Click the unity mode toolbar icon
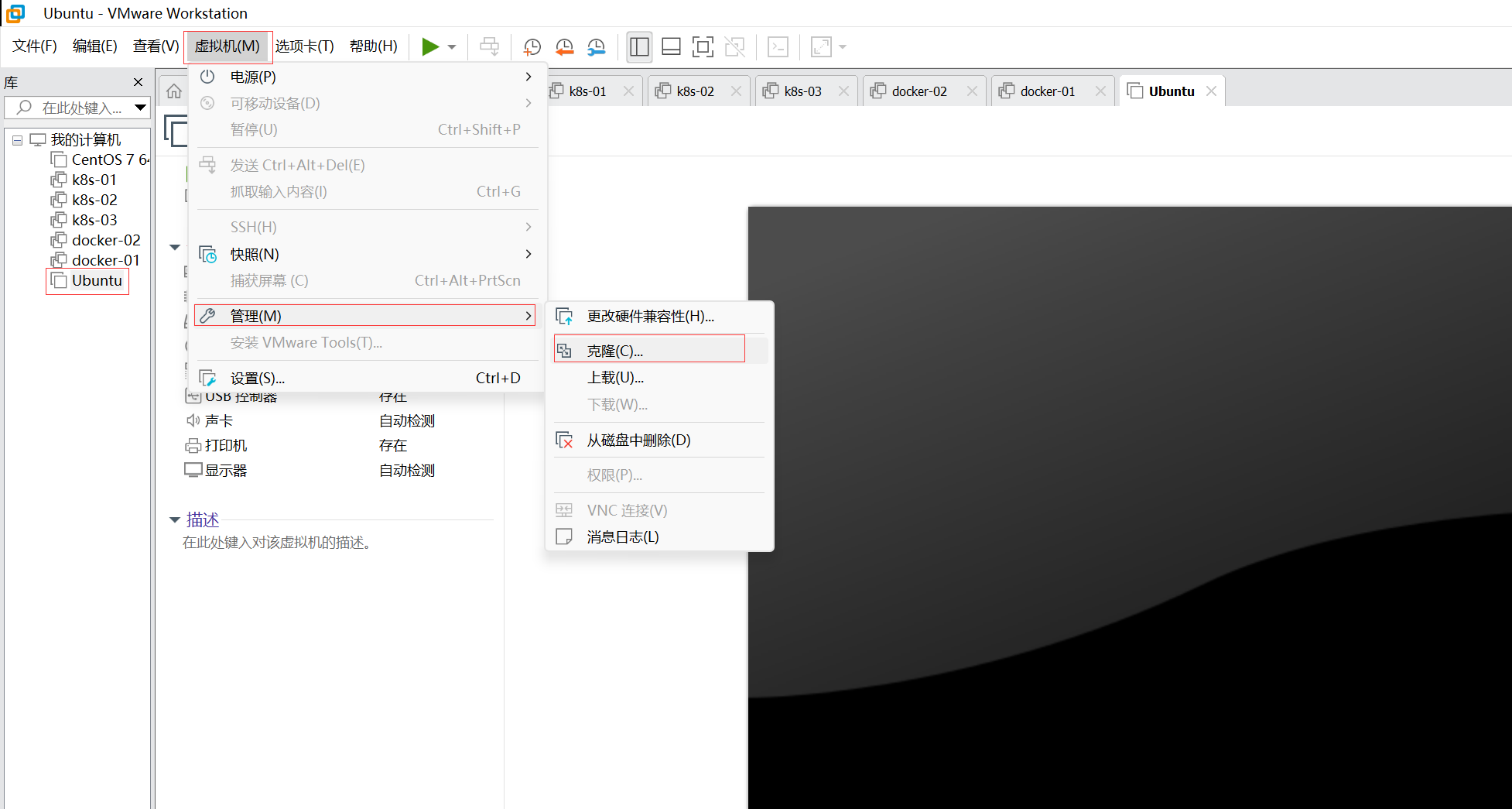This screenshot has height=809, width=1512. tap(734, 47)
